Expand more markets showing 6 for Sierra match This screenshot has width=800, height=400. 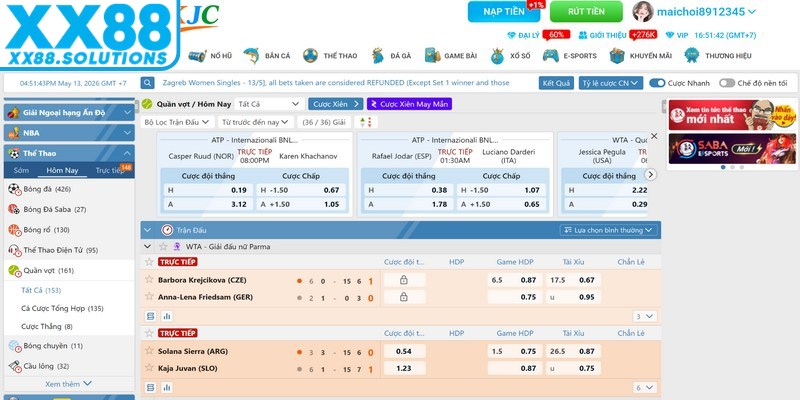click(645, 388)
